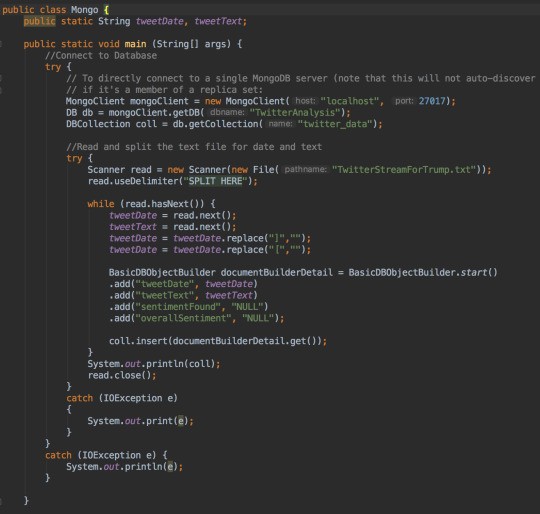Click "String[]" in main's parameters
540x514 pixels.
point(178,44)
